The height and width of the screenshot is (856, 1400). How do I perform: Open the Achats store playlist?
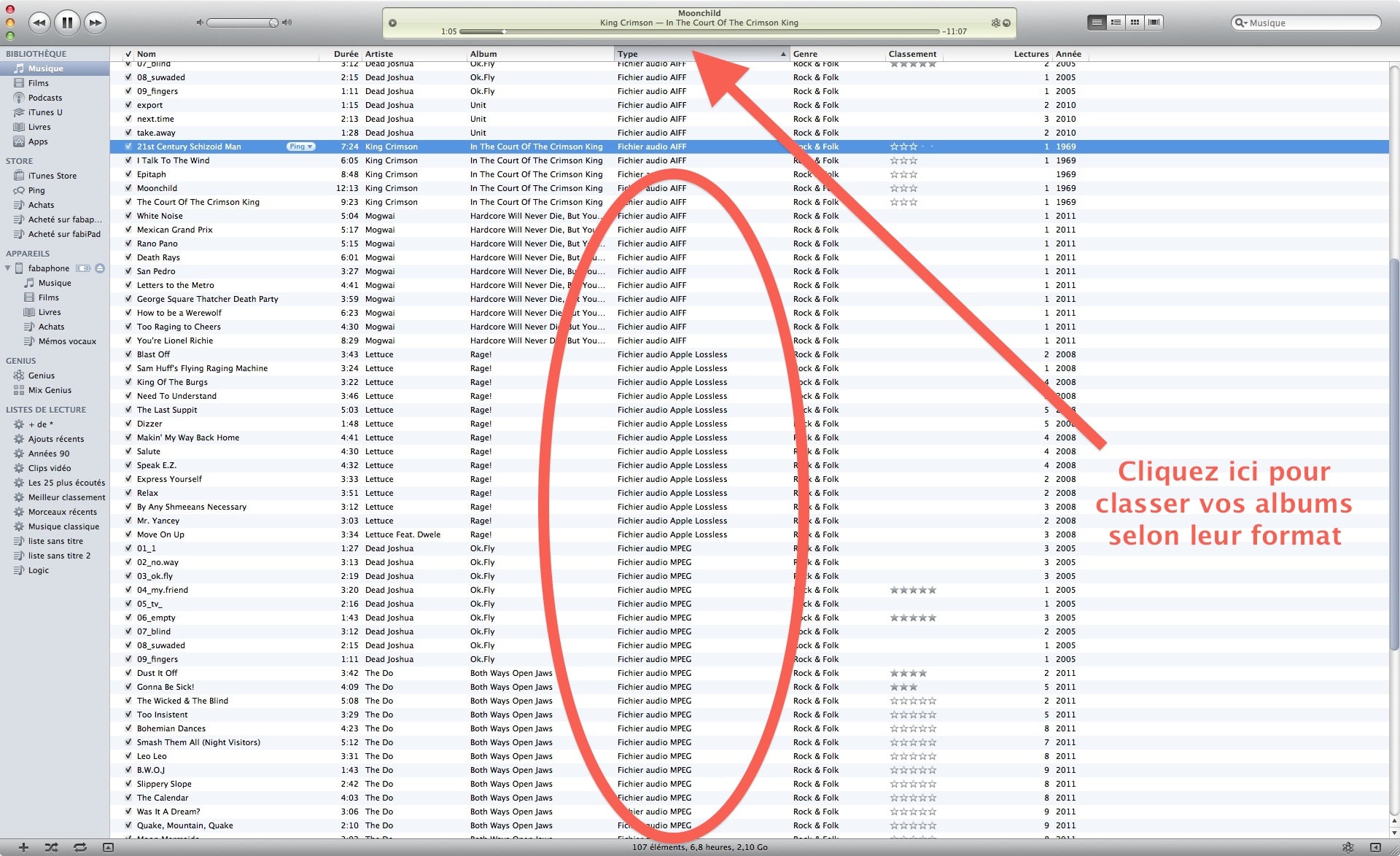click(x=41, y=205)
